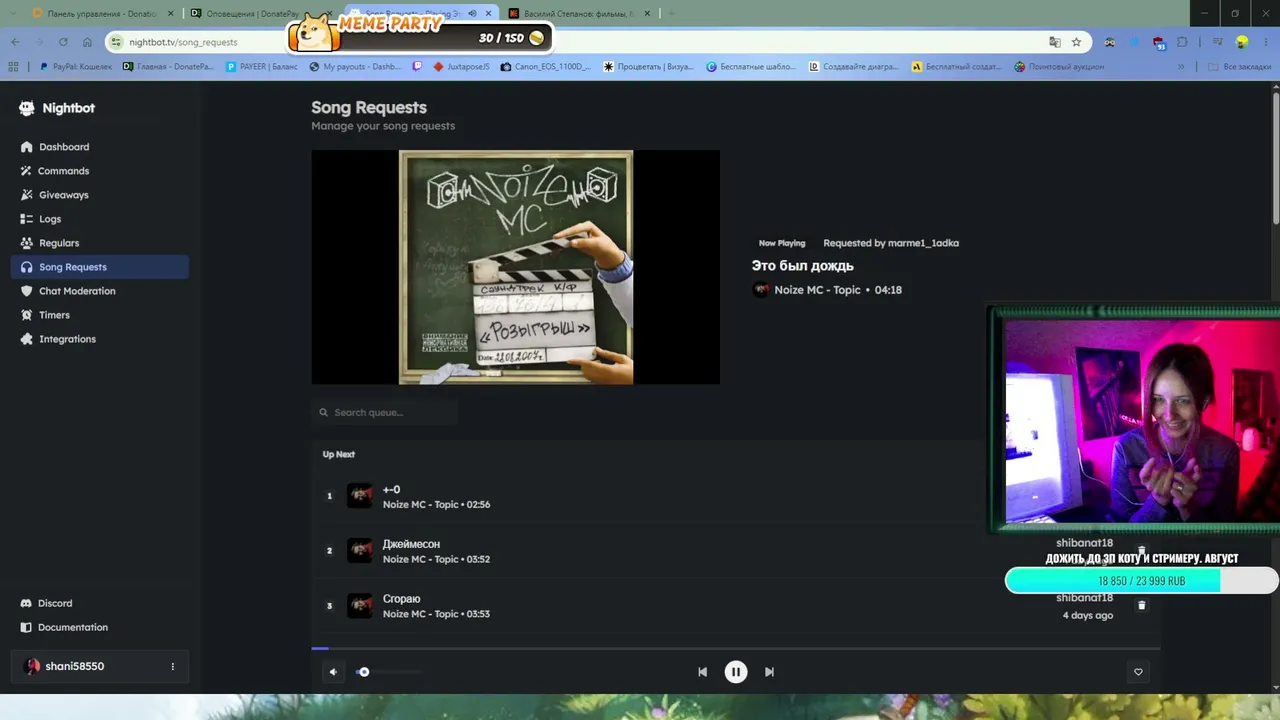Screen dimensions: 1280x720
Task: Click the song progress bar
Action: (x=735, y=648)
